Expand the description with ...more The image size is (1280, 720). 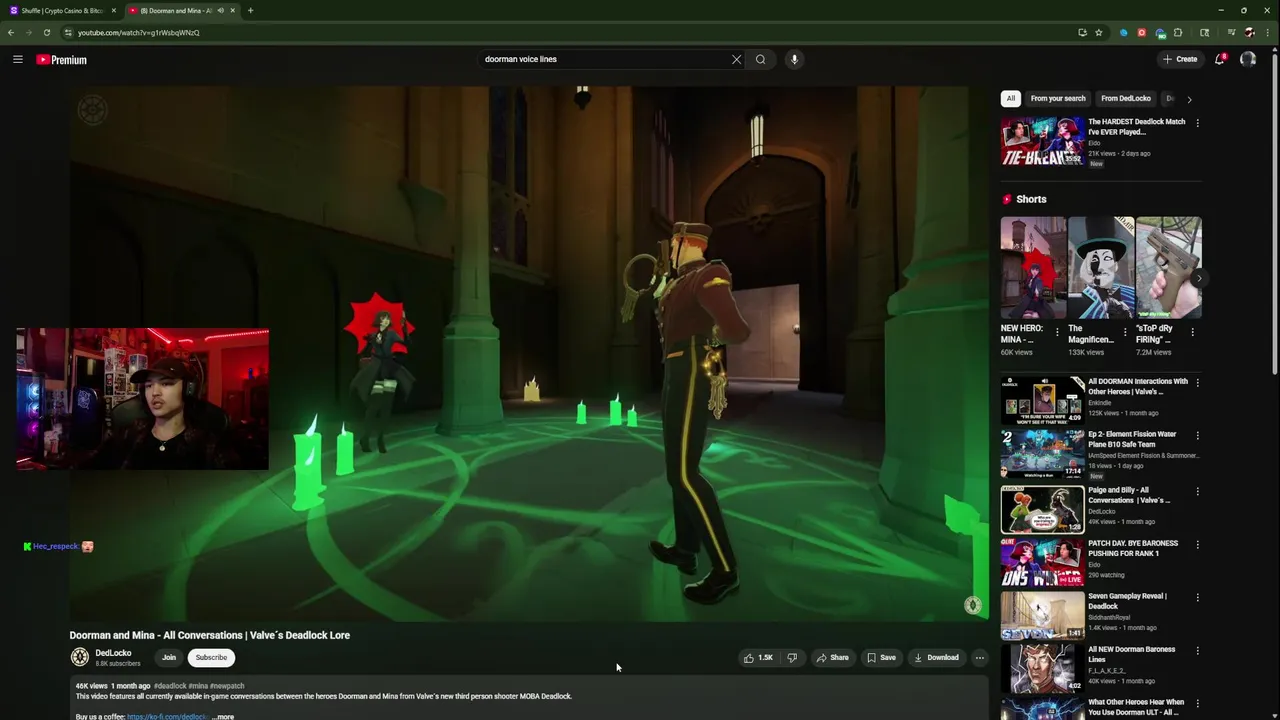click(223, 716)
